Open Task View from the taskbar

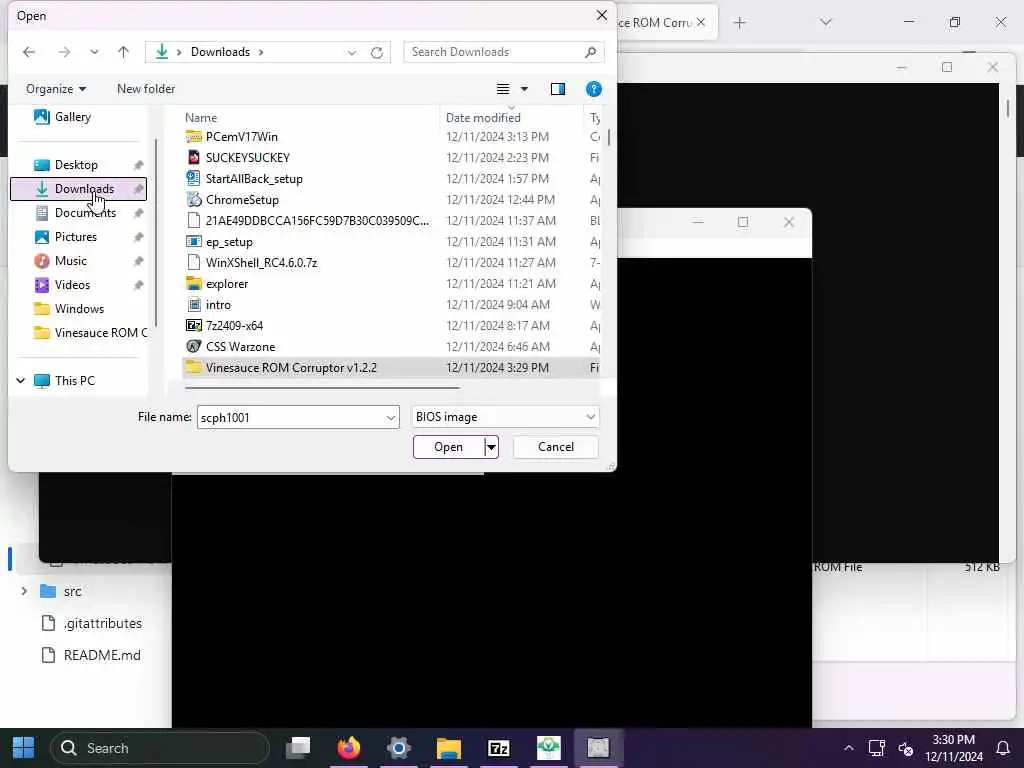pyautogui.click(x=298, y=748)
